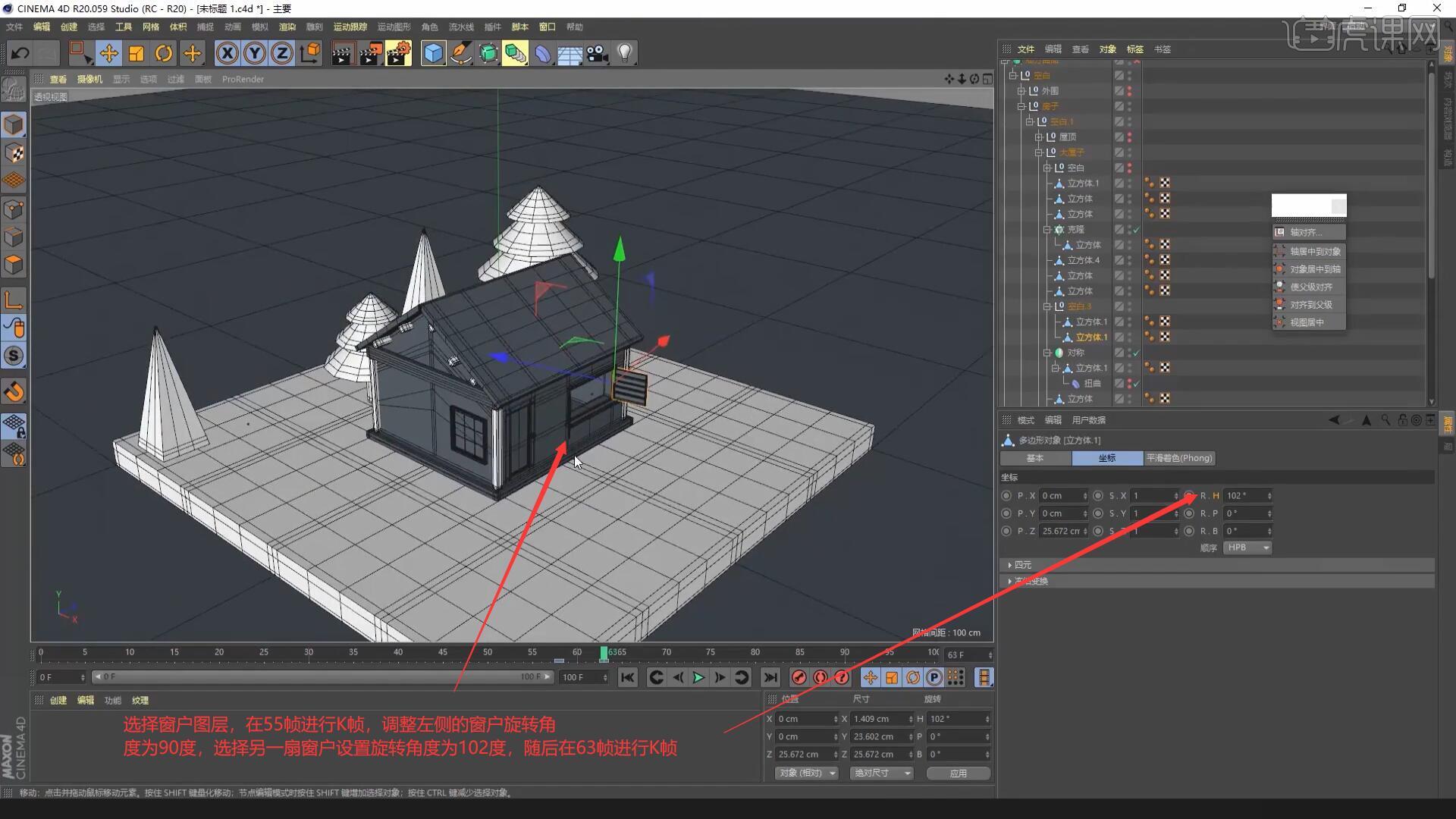Viewport: 1456px width, 819px height.
Task: Switch to the 平滑着色(Phong) tab
Action: pyautogui.click(x=1178, y=458)
